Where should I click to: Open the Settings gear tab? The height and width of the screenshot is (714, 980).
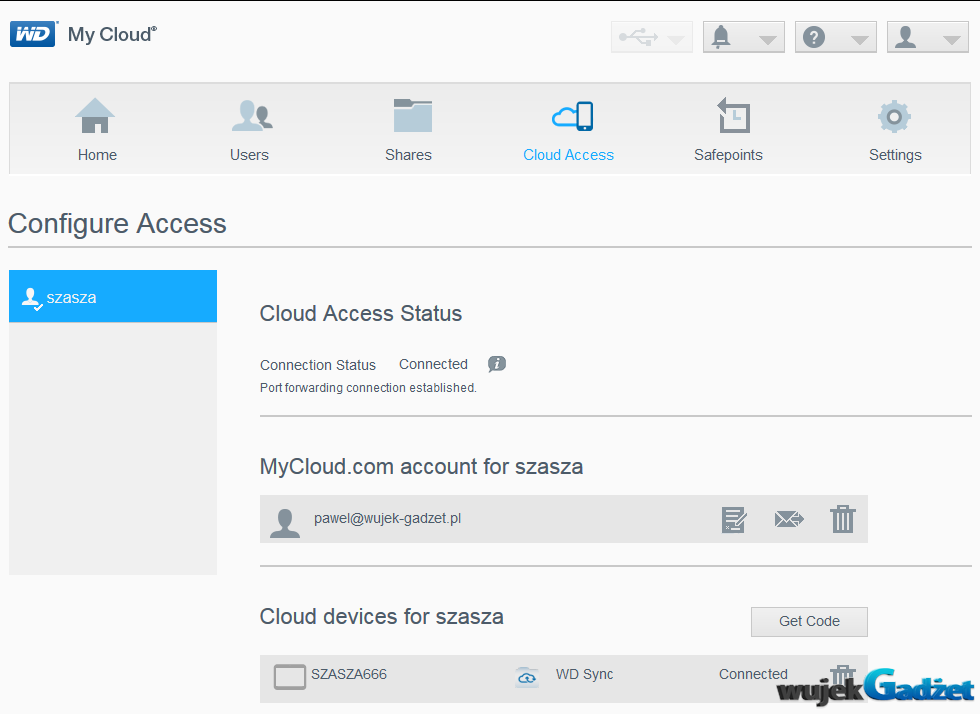[894, 129]
